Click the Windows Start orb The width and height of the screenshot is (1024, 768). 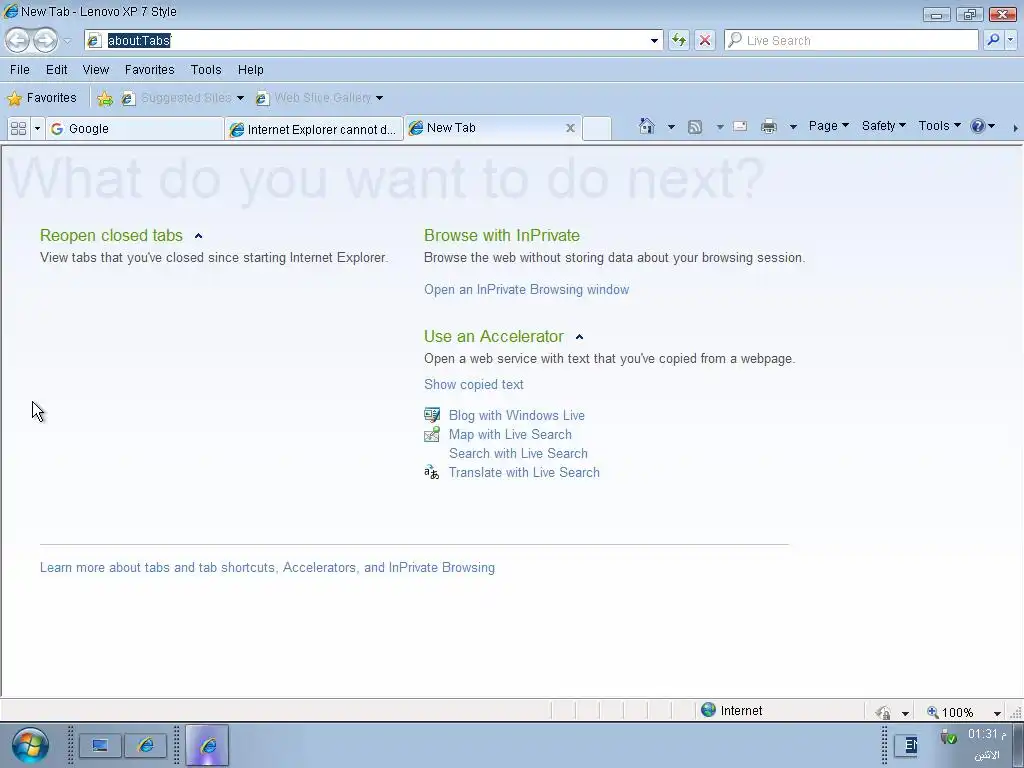(29, 745)
